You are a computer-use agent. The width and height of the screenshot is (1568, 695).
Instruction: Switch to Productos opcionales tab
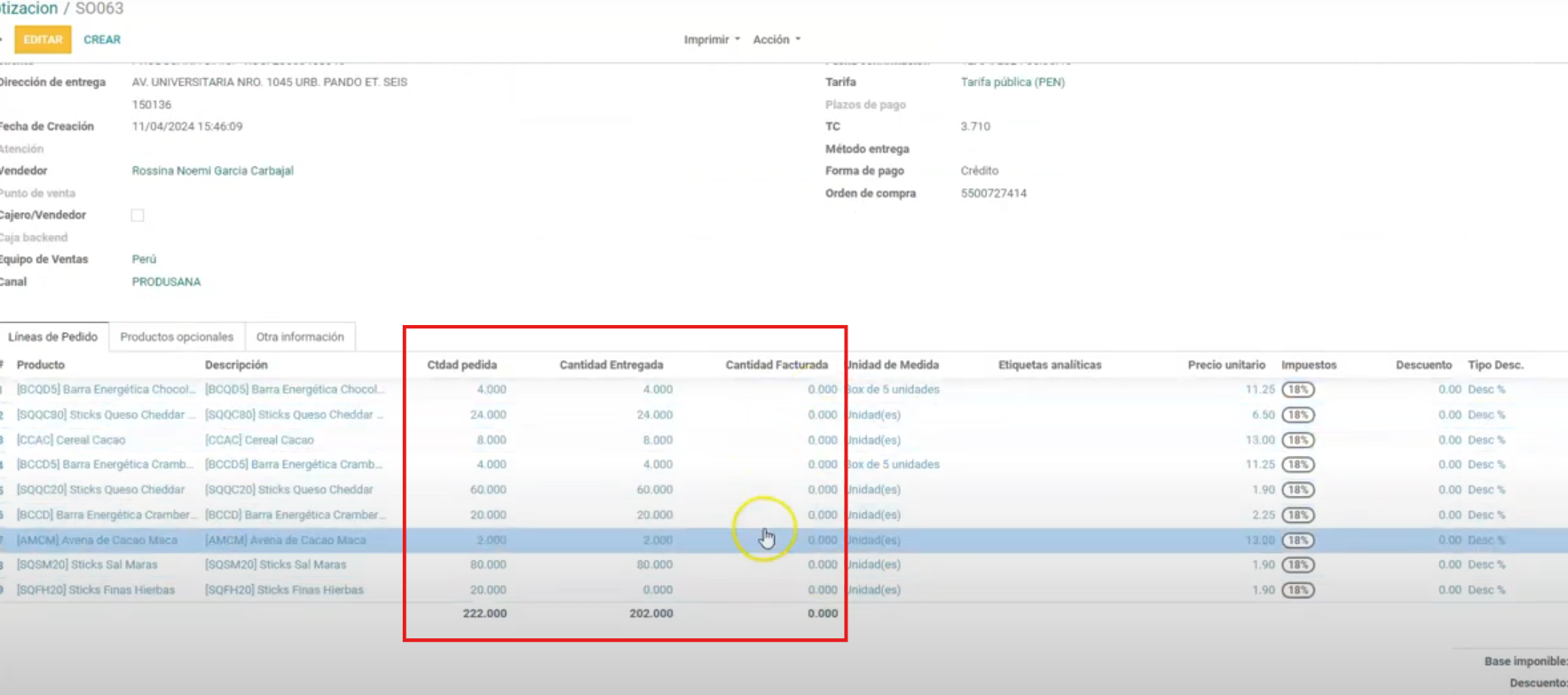coord(177,337)
